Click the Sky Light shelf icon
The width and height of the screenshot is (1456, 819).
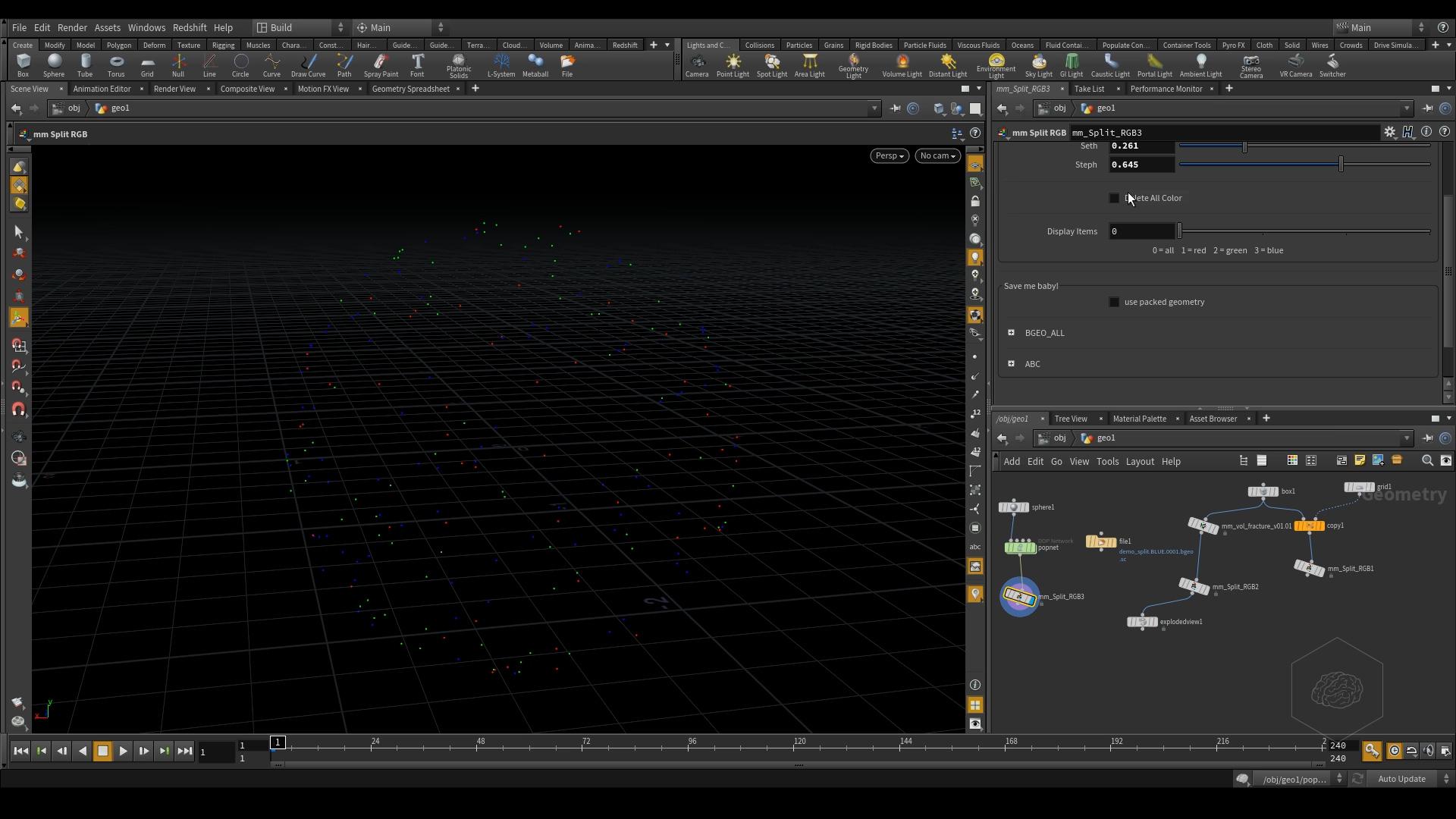pos(1038,65)
